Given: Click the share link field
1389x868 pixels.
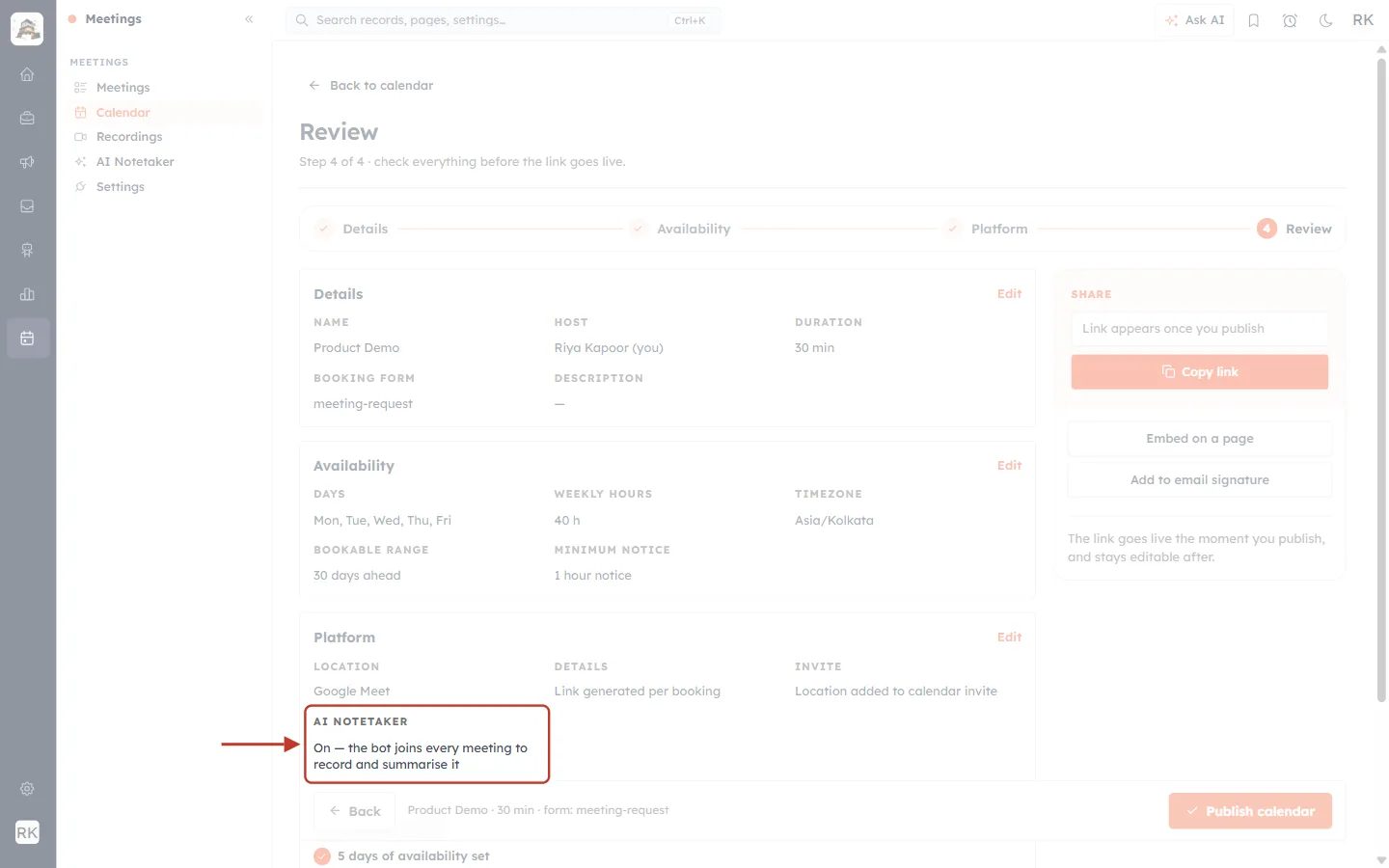Looking at the screenshot, I should [x=1199, y=329].
